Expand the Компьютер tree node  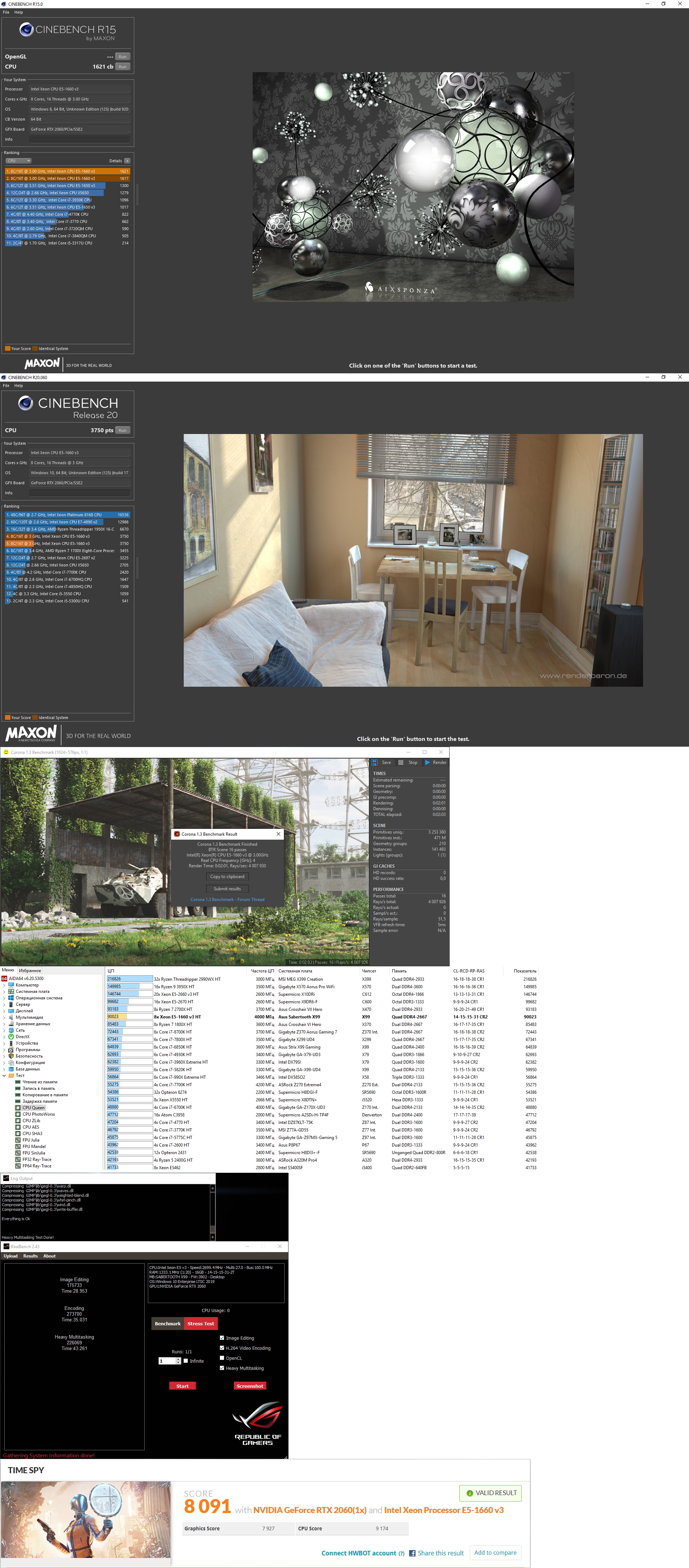pyautogui.click(x=4, y=985)
